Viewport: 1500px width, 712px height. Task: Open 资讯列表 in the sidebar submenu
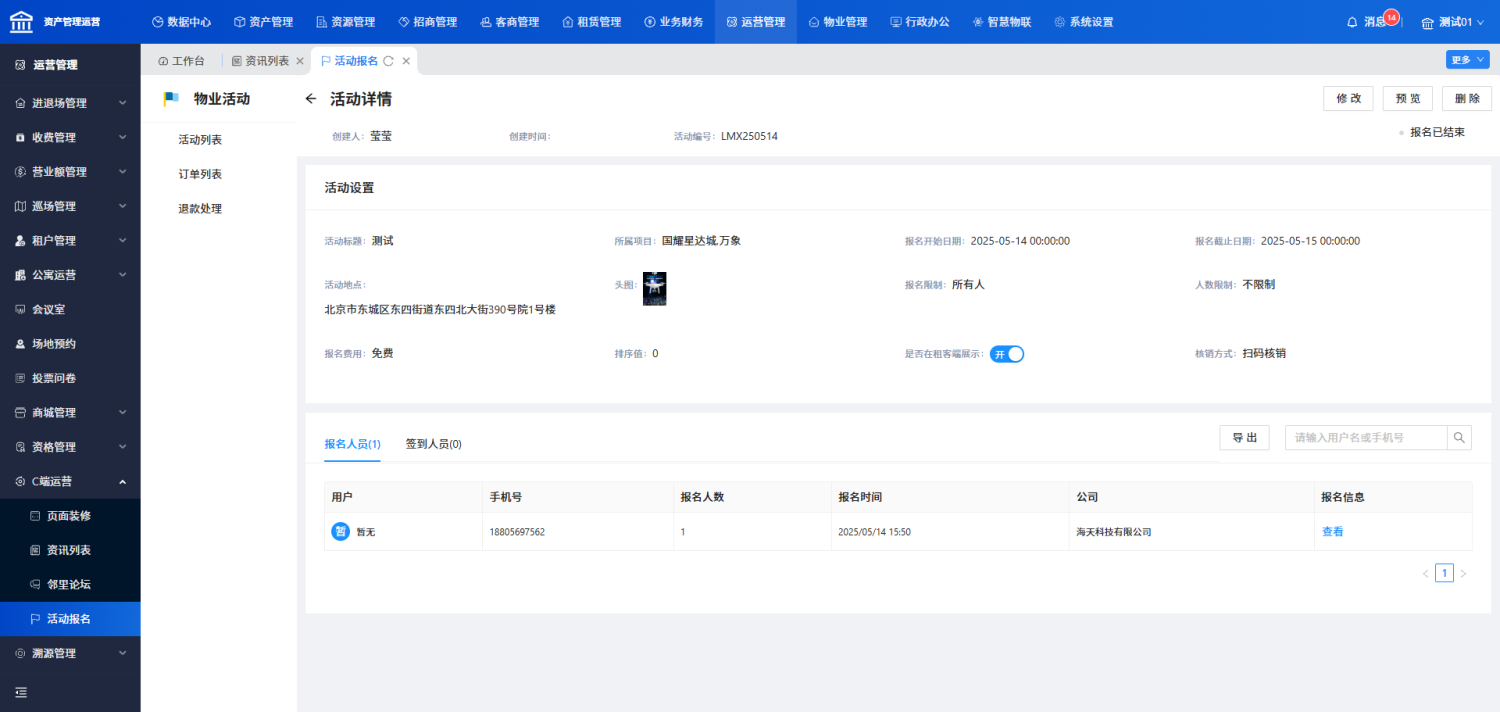(x=70, y=550)
